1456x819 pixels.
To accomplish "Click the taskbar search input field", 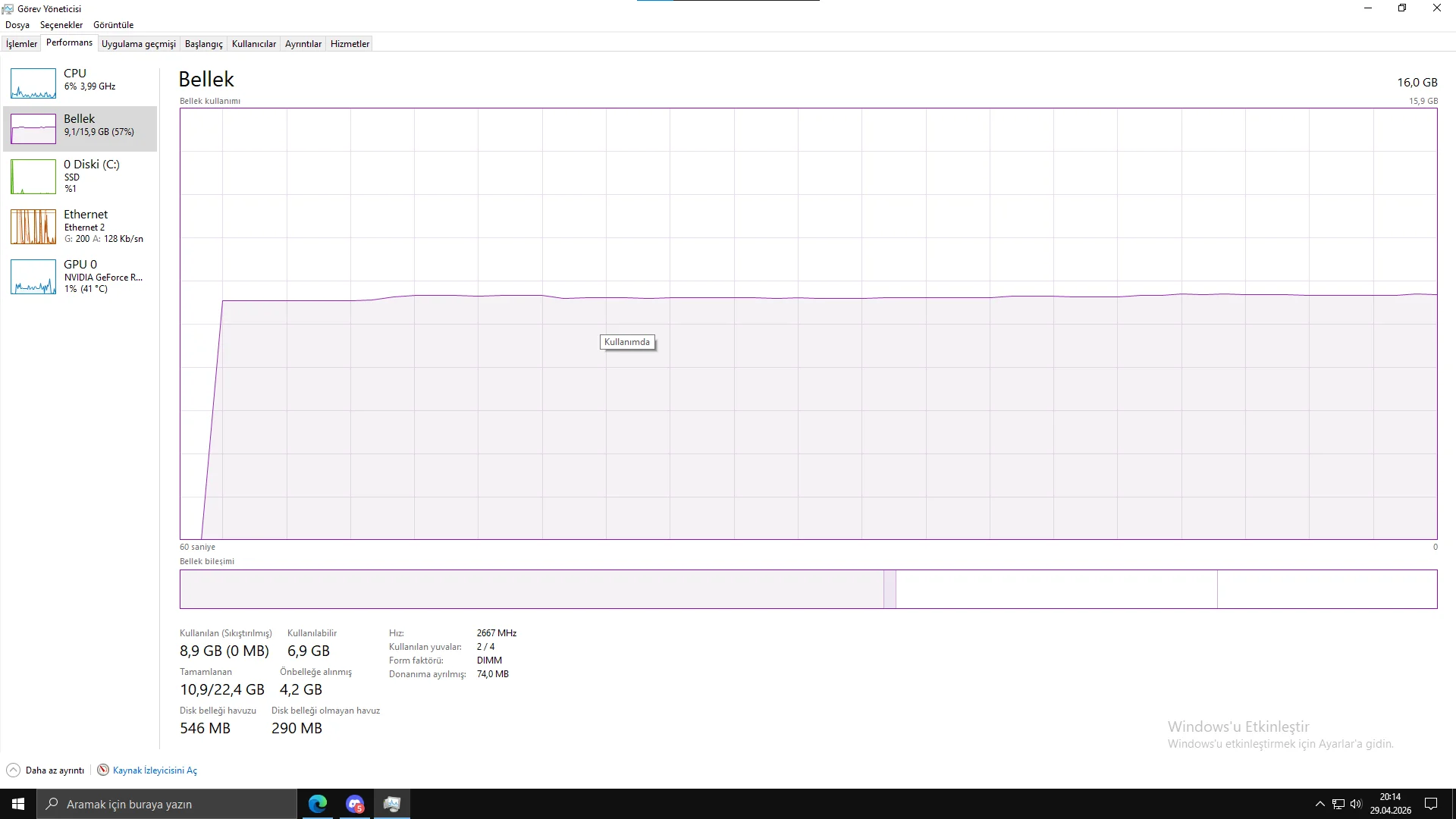I will [167, 804].
